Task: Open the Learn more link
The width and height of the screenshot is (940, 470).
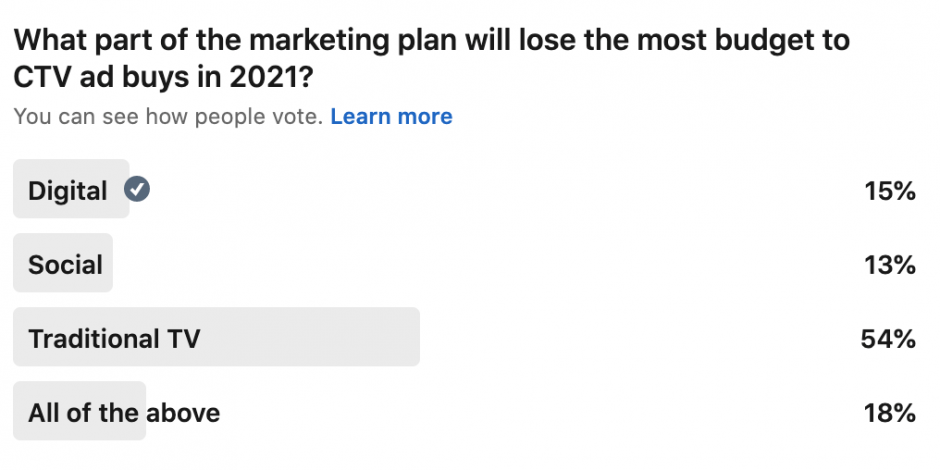Action: [391, 116]
